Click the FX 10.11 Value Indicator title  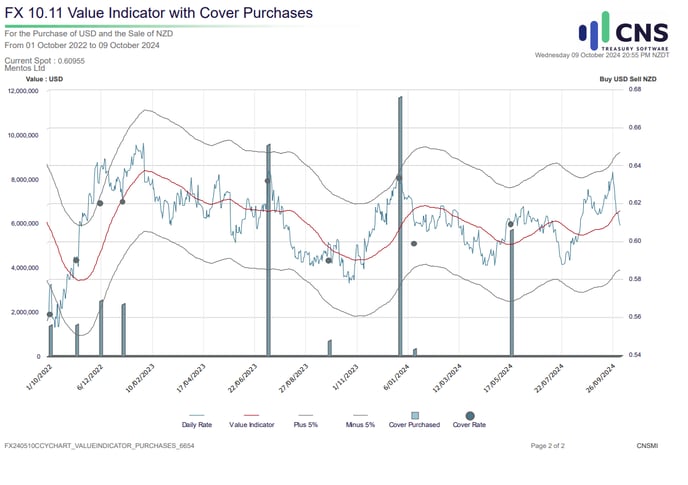(155, 13)
